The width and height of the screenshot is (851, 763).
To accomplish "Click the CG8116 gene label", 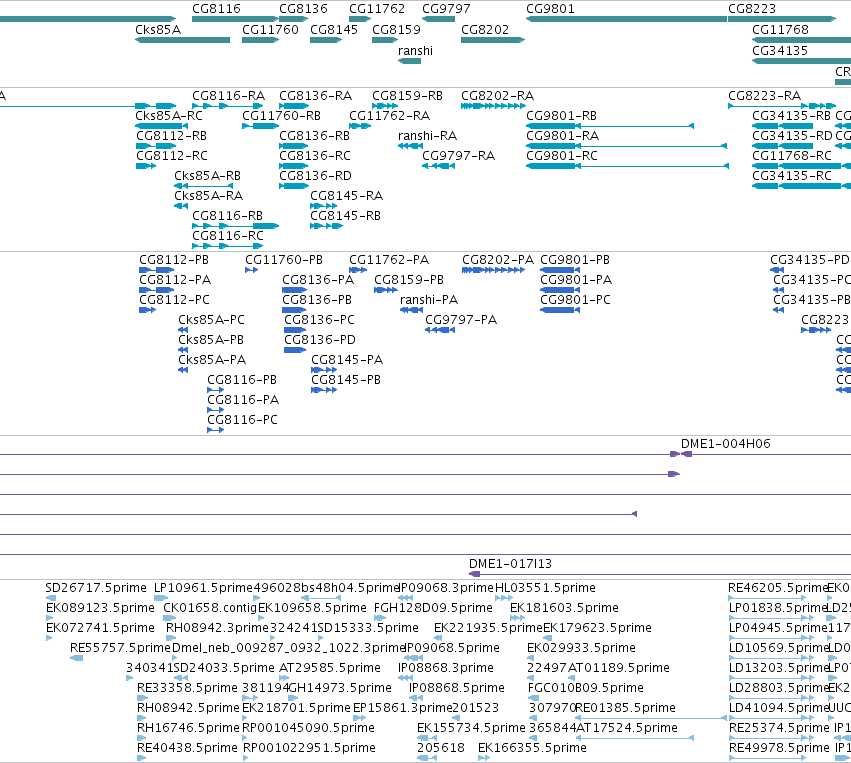I will coord(216,9).
